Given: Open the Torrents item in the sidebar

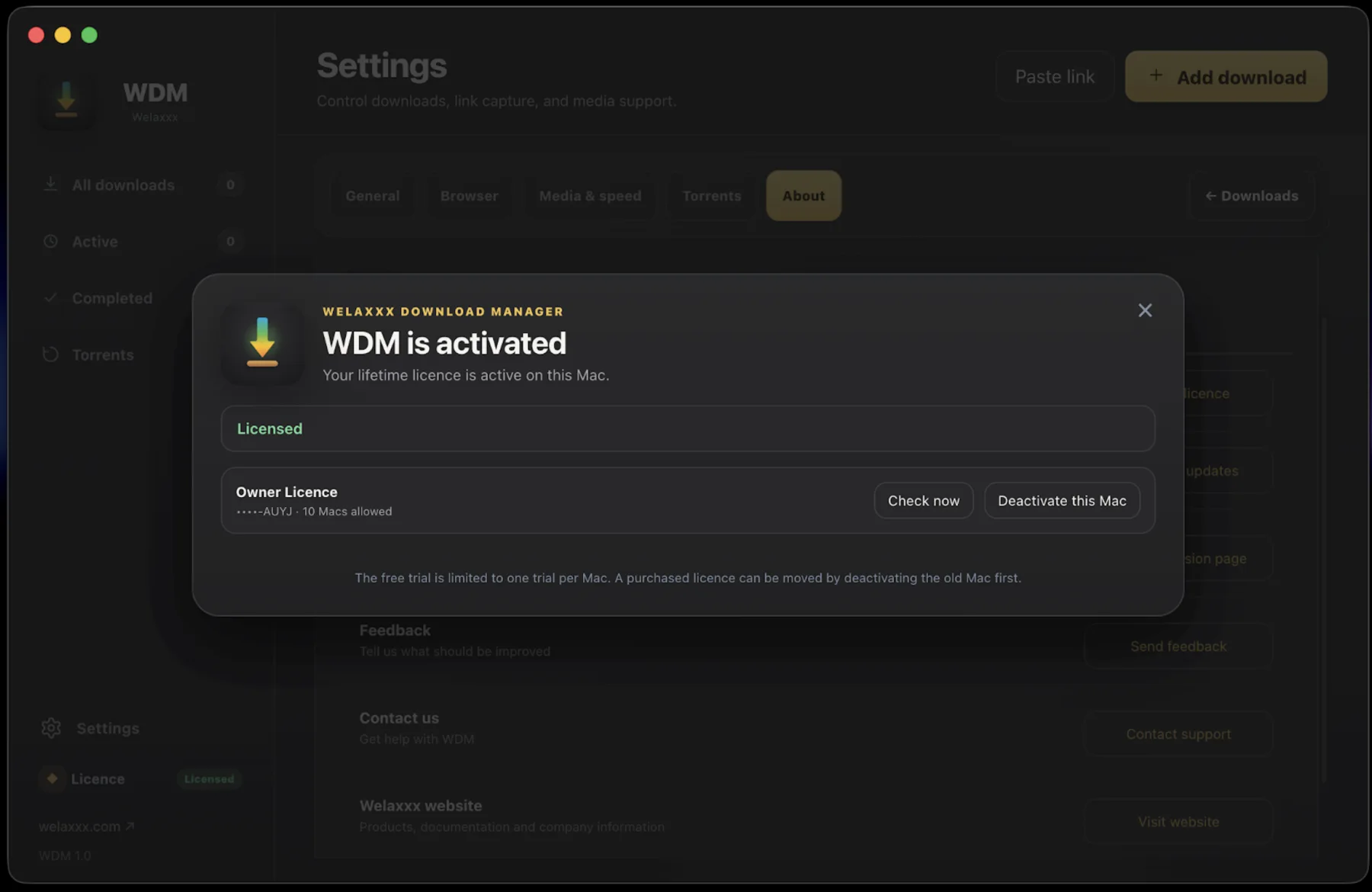Looking at the screenshot, I should pos(103,355).
